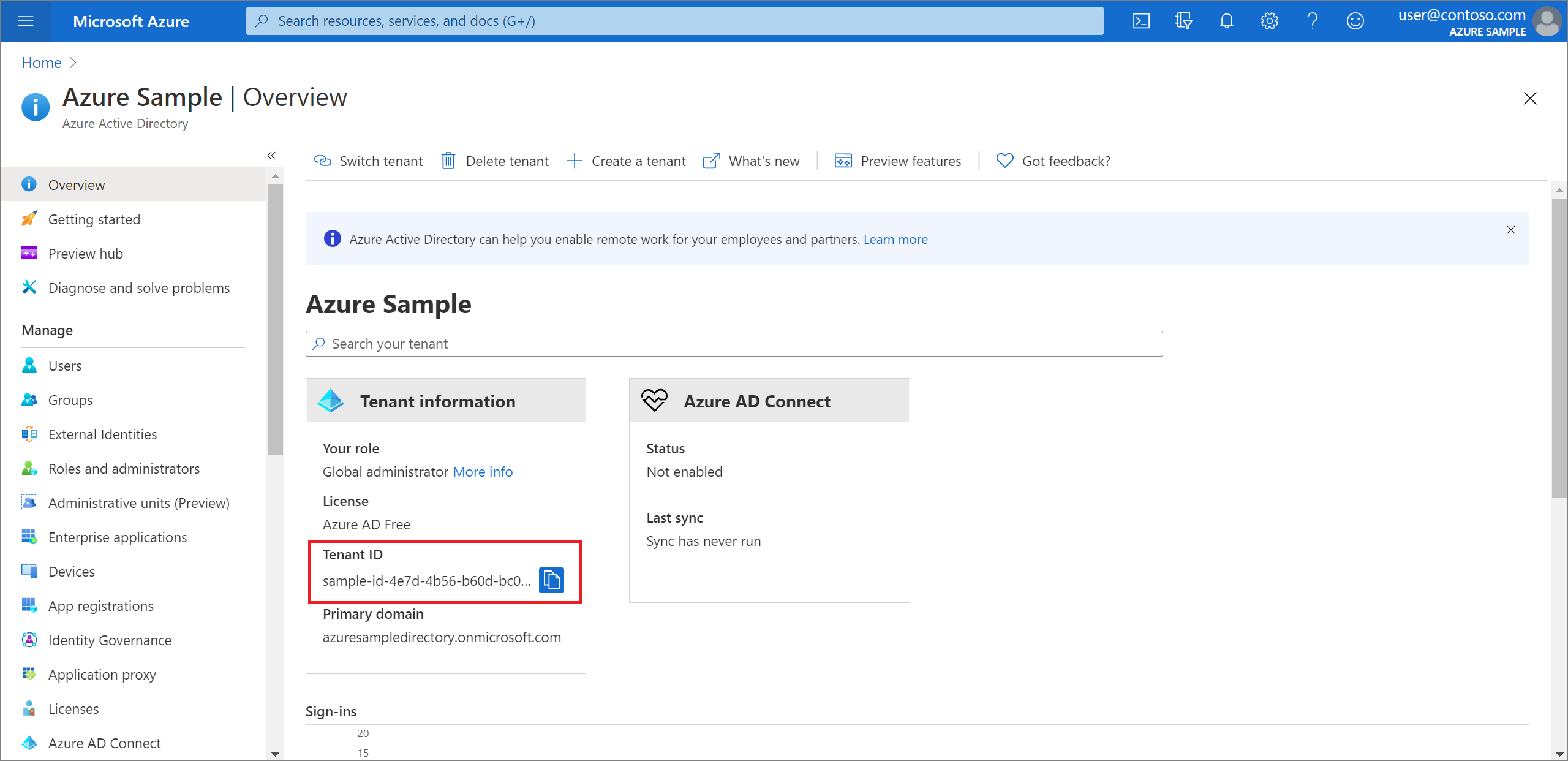Click More info next to Global administrator
1568x761 pixels.
[483, 471]
